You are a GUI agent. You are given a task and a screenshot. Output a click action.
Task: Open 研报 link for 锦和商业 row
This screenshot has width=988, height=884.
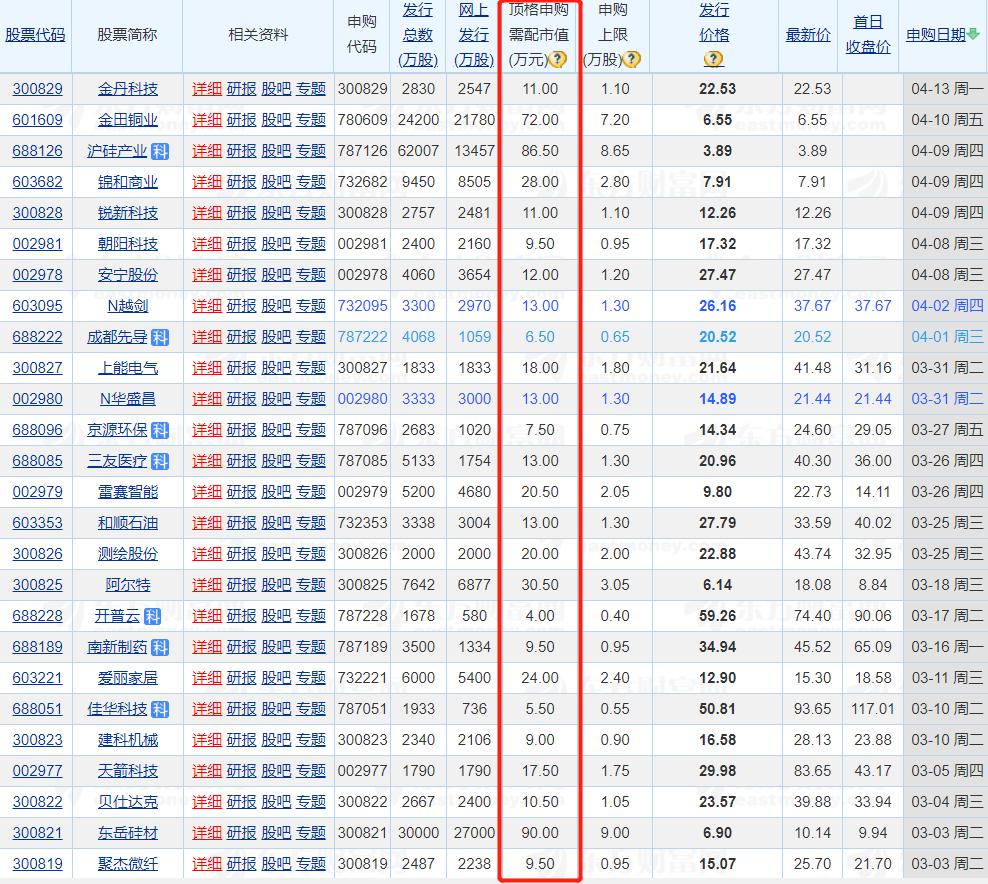pyautogui.click(x=243, y=182)
